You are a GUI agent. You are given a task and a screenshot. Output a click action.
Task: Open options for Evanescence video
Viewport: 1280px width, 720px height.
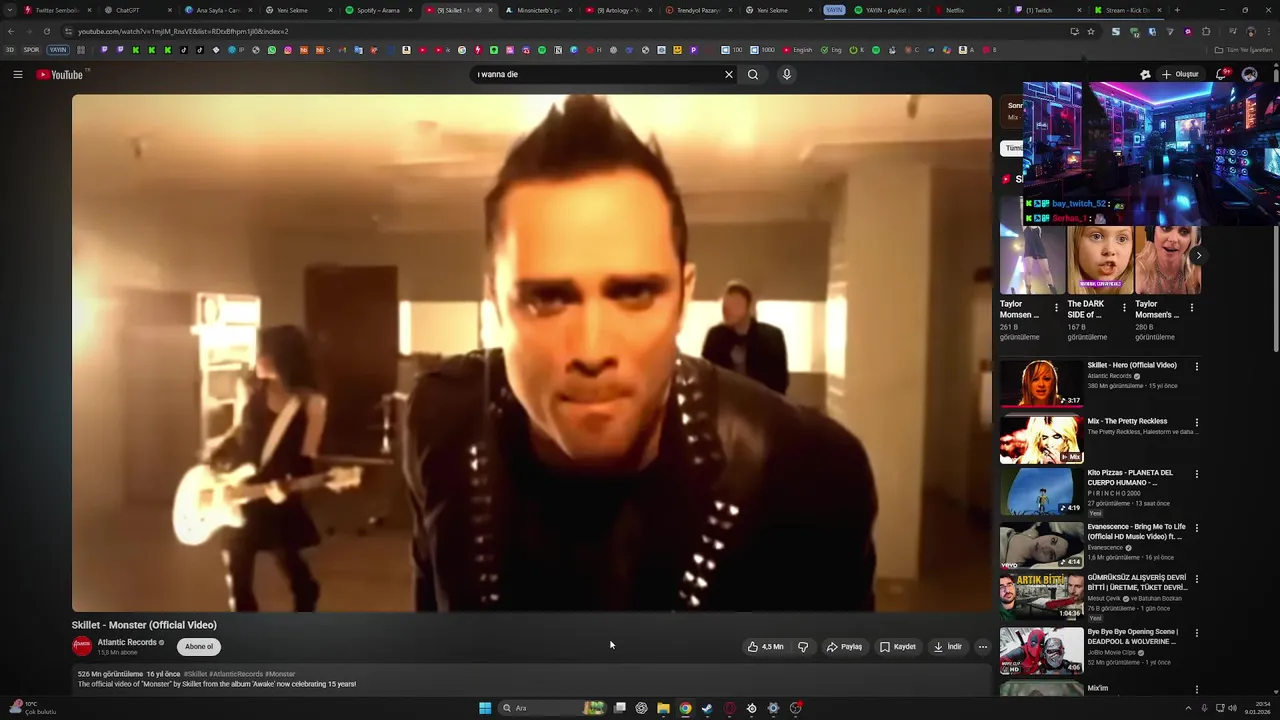pyautogui.click(x=1196, y=528)
